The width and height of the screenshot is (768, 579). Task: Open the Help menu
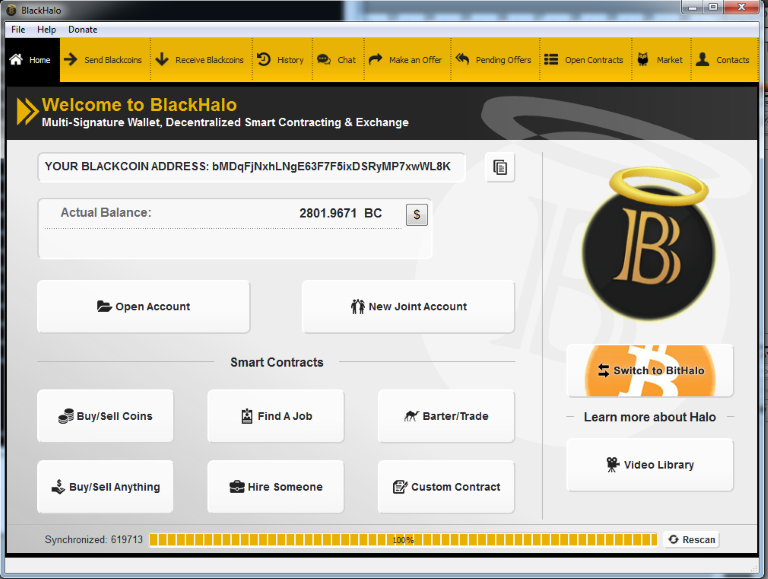click(47, 29)
